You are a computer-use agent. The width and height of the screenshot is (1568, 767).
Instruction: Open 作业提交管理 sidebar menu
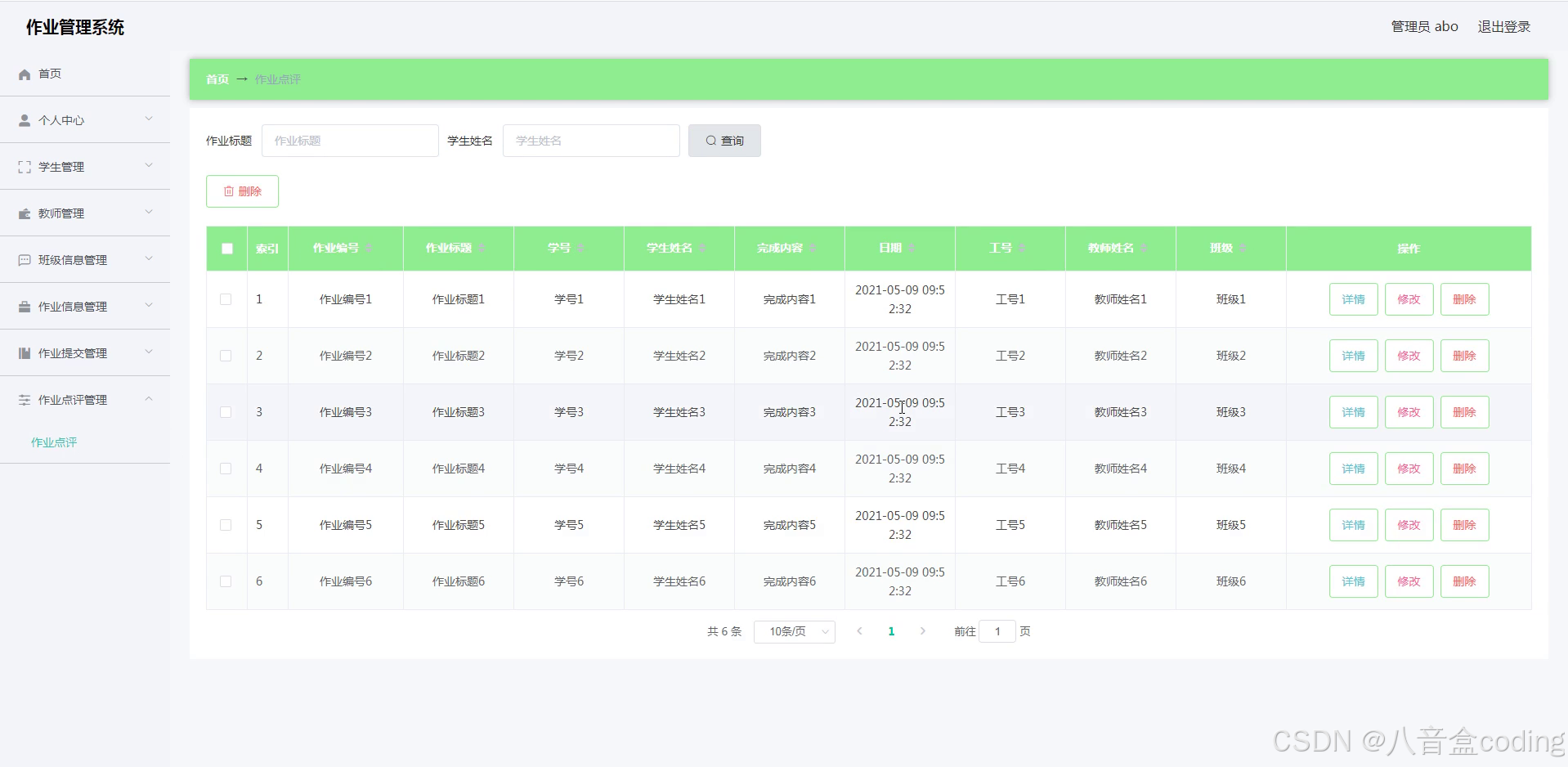tap(85, 353)
